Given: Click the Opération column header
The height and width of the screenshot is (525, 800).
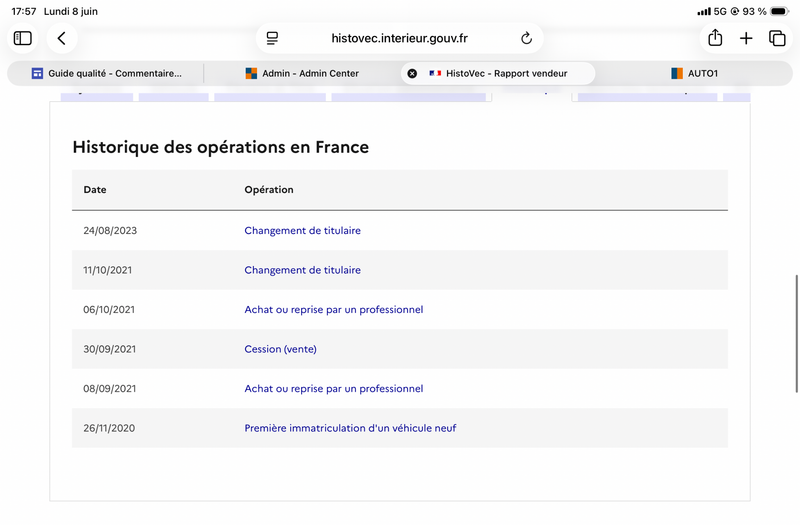Looking at the screenshot, I should point(269,190).
